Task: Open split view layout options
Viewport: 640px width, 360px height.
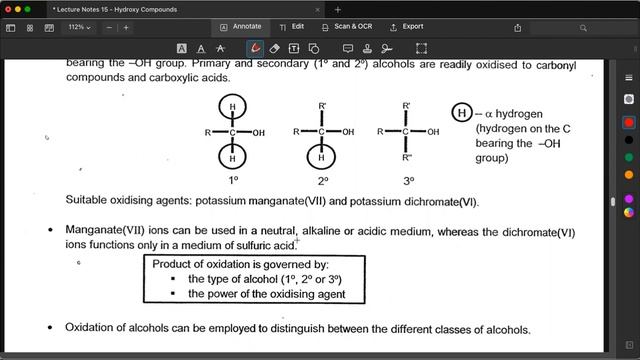Action: pos(49,28)
